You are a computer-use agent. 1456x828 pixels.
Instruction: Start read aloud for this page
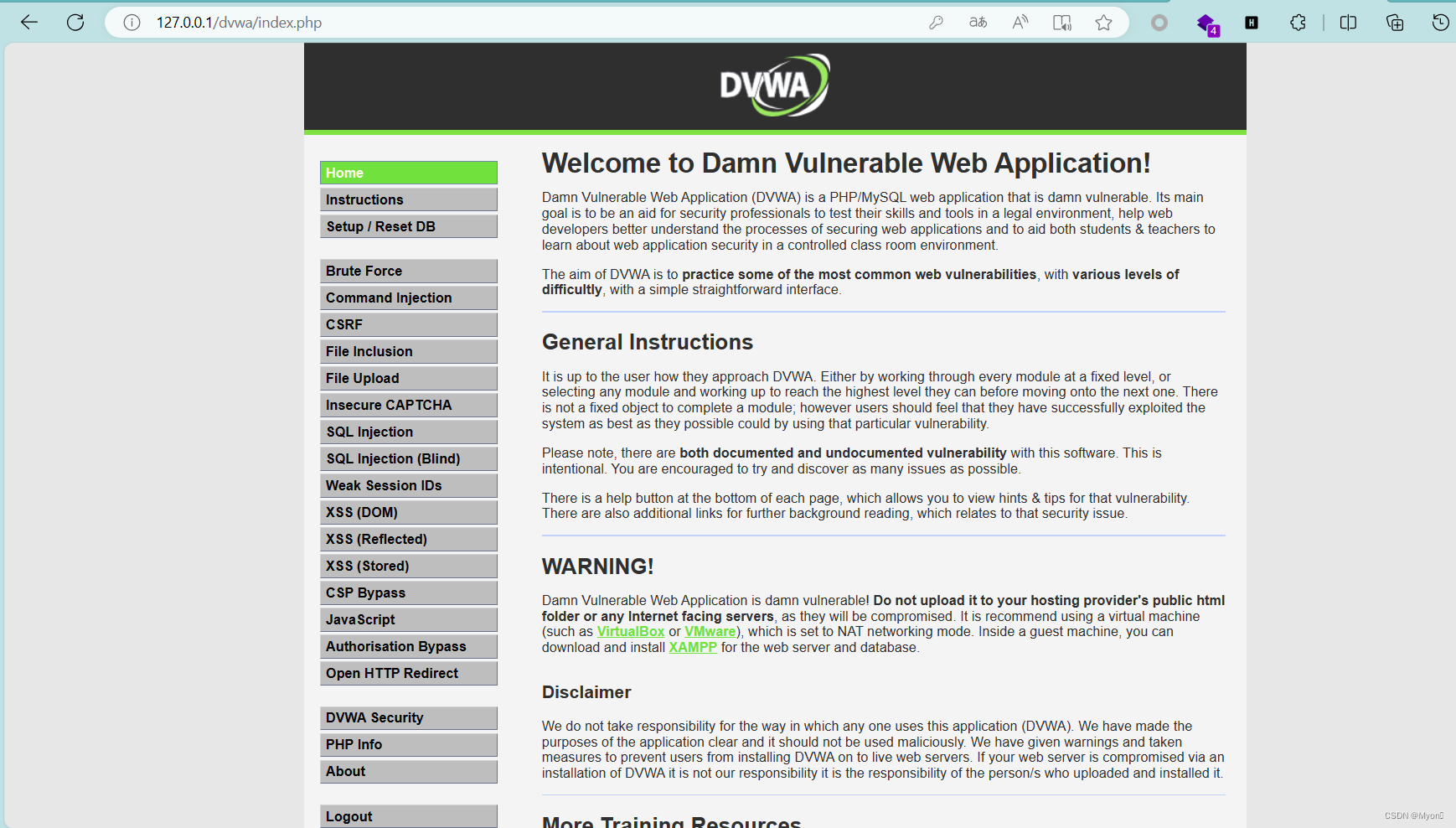pos(1020,23)
